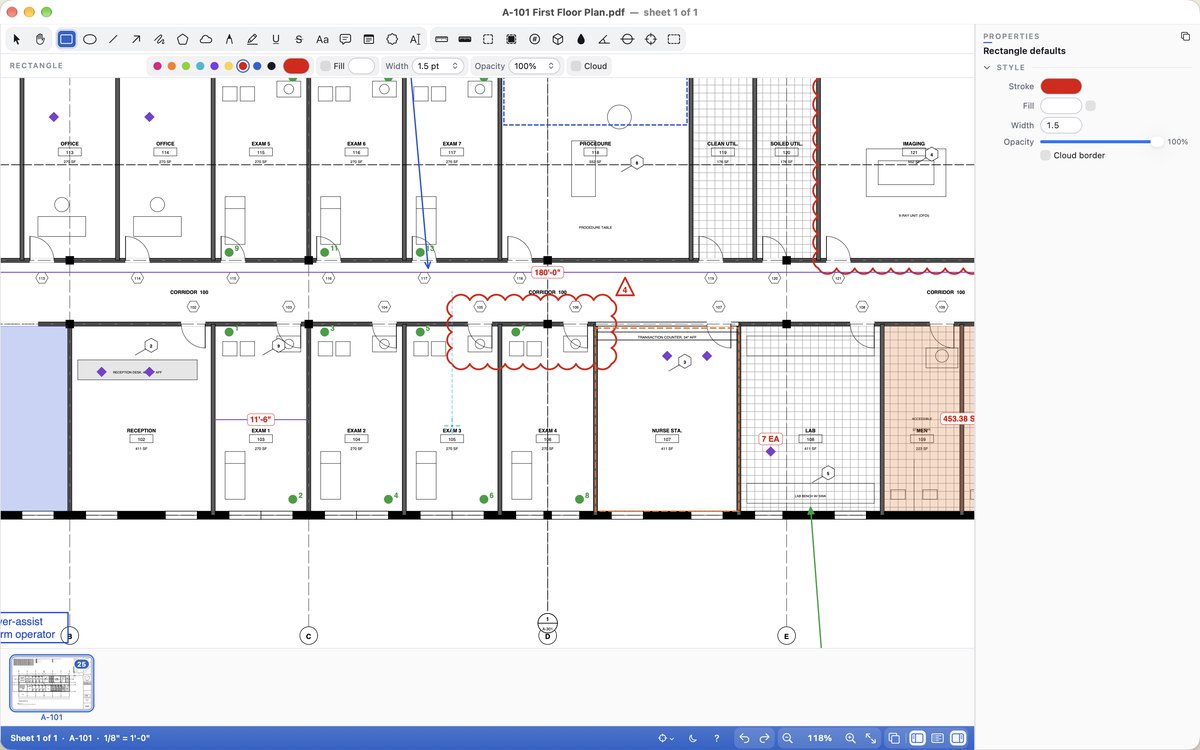The width and height of the screenshot is (1200, 750).
Task: Choose the Ellipse markup tool
Action: click(89, 39)
